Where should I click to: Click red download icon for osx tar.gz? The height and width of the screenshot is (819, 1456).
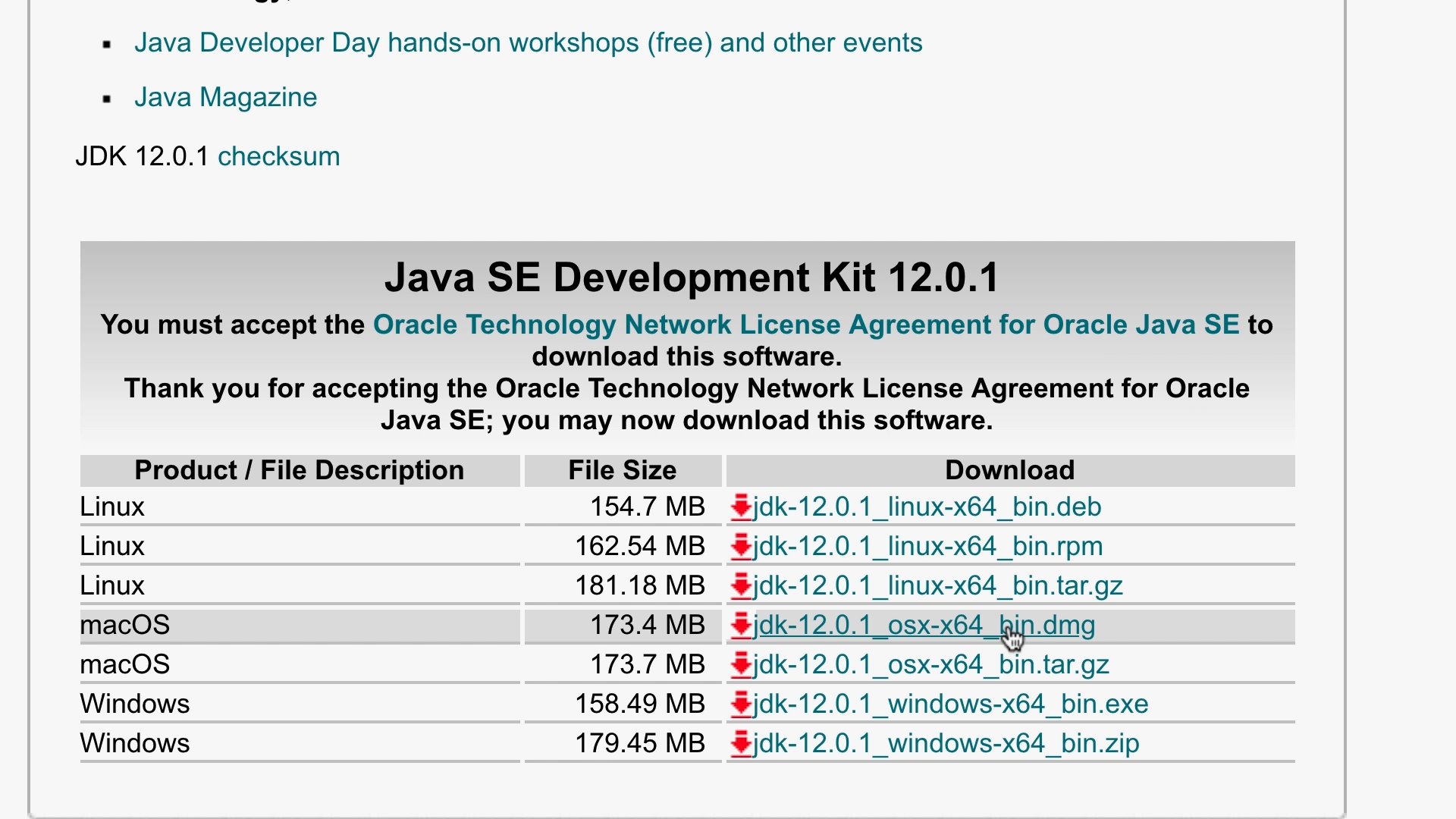tap(740, 664)
